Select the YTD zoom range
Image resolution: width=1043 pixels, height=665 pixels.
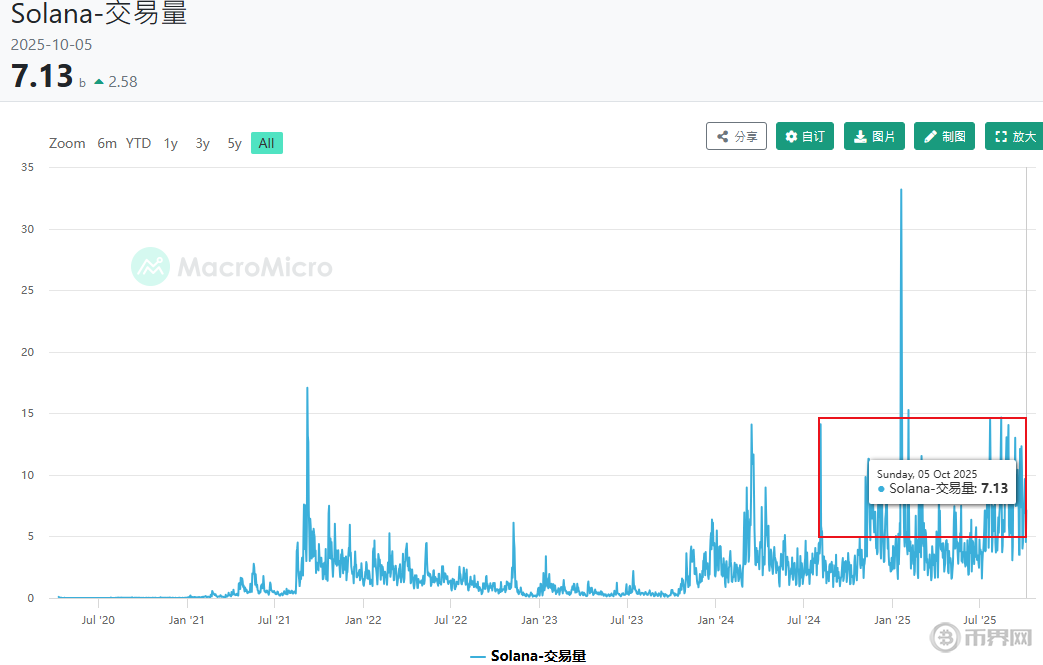[x=138, y=143]
